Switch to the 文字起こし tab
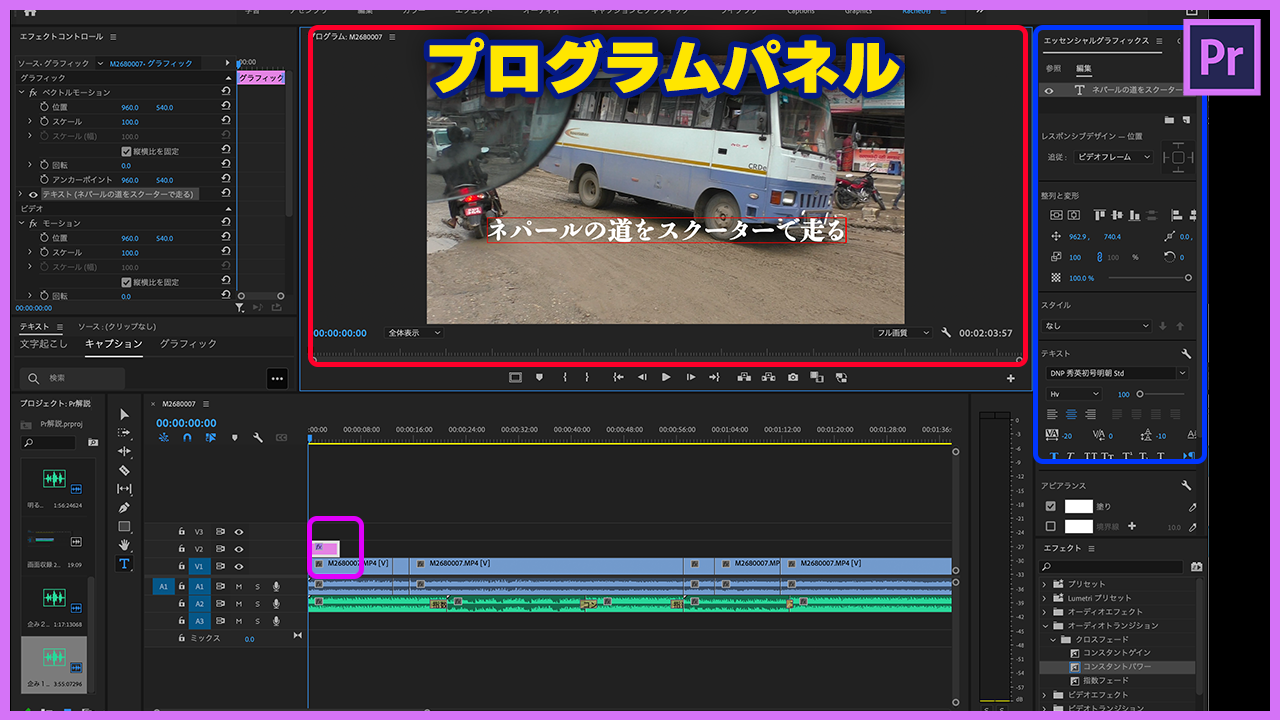This screenshot has width=1280, height=720. coord(44,344)
